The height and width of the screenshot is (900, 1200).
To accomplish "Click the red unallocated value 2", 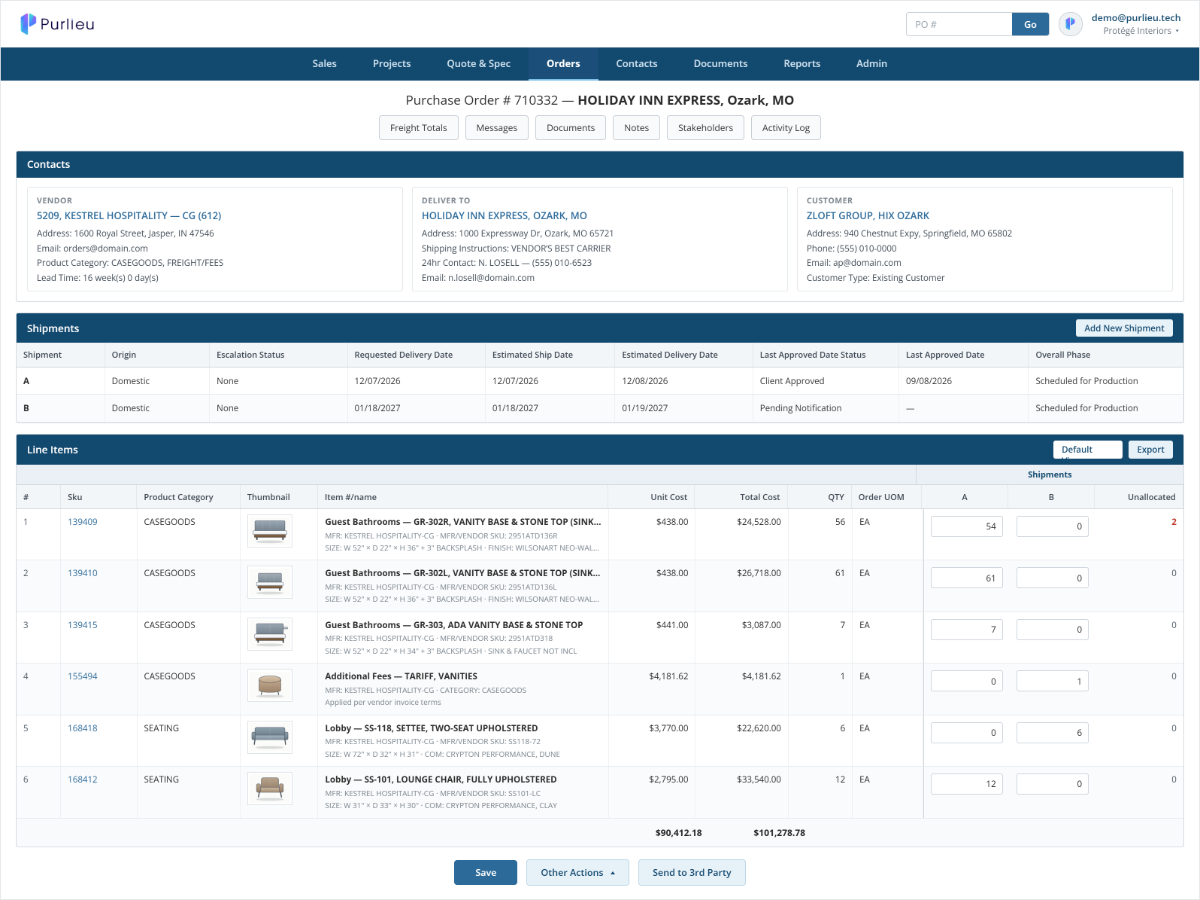I will tap(1174, 522).
